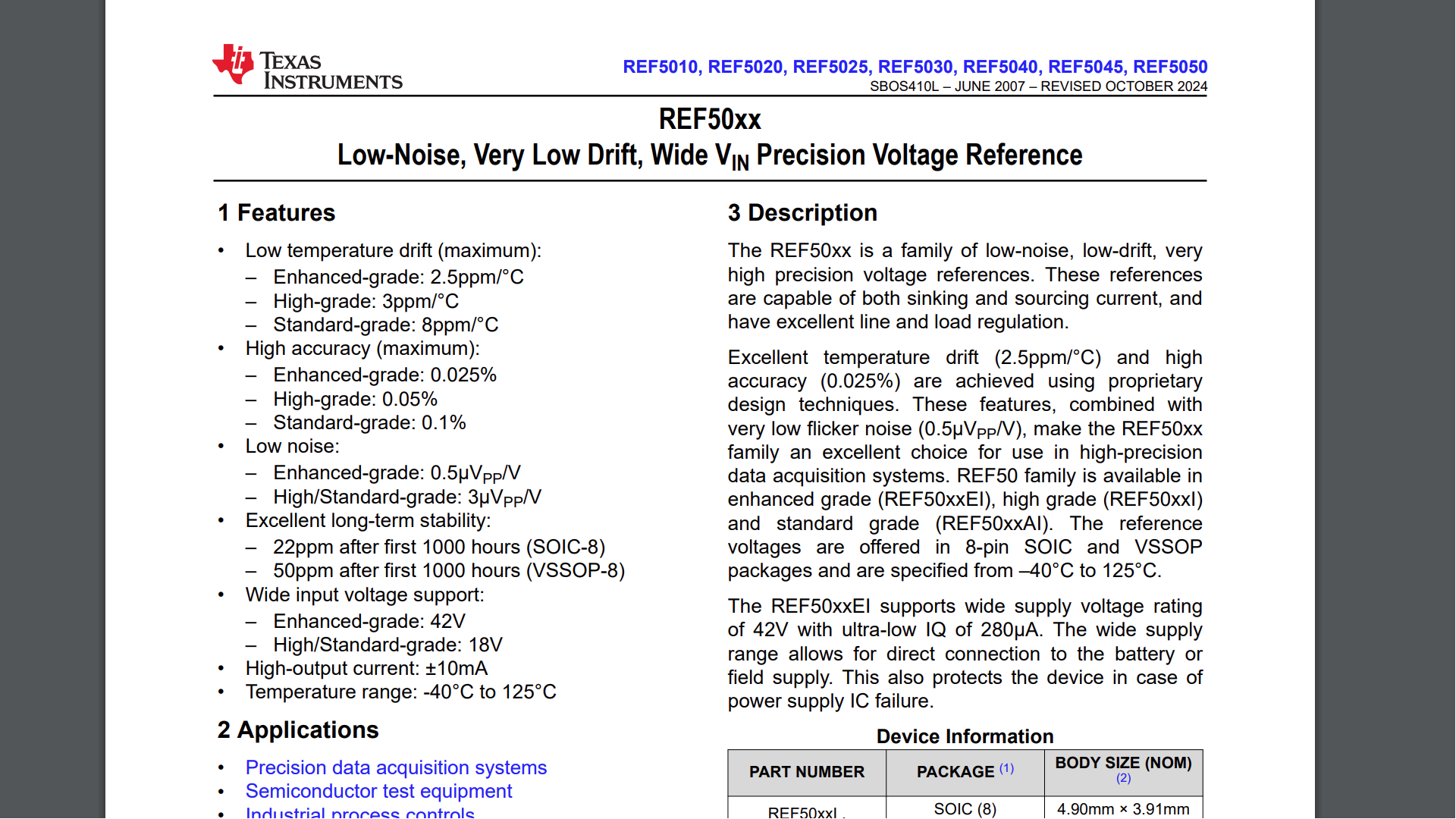Click footnote (2) under BODY SIZE
The image size is (1456, 819).
click(1123, 778)
